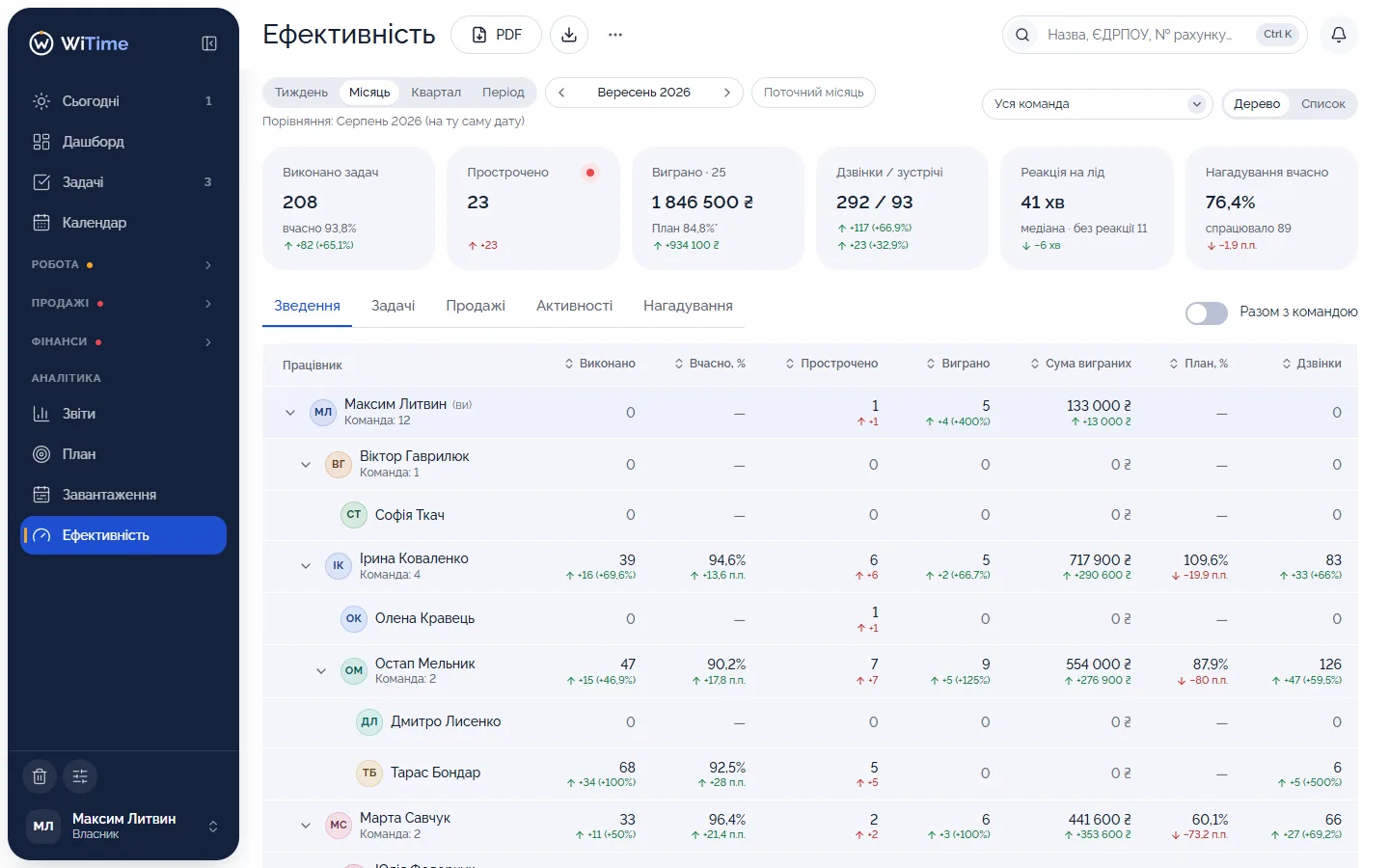Viewport: 1389px width, 868px height.
Task: Click the WiTime logo
Action: pos(79,43)
